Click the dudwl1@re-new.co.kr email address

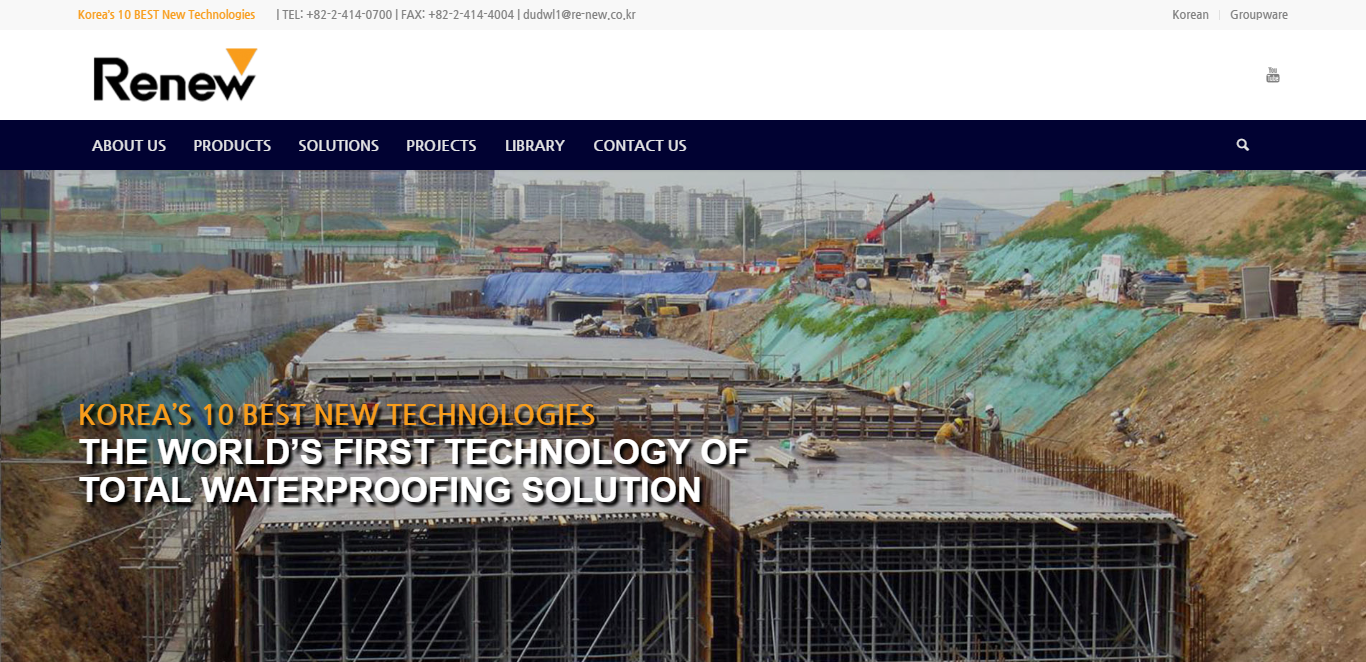[x=580, y=15]
